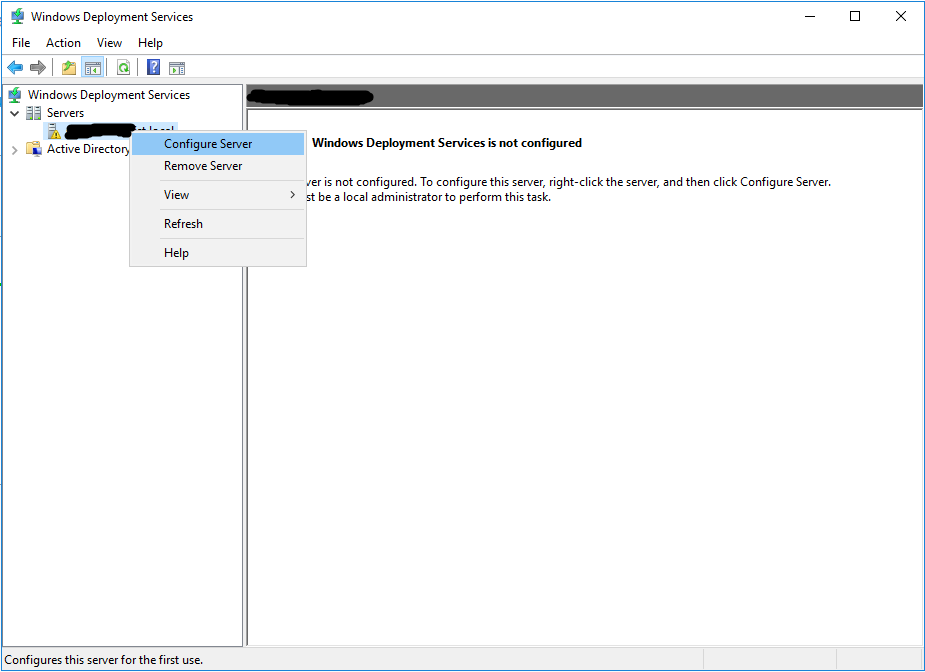925x672 pixels.
Task: Click the server icon with warning triangle
Action: (54, 131)
